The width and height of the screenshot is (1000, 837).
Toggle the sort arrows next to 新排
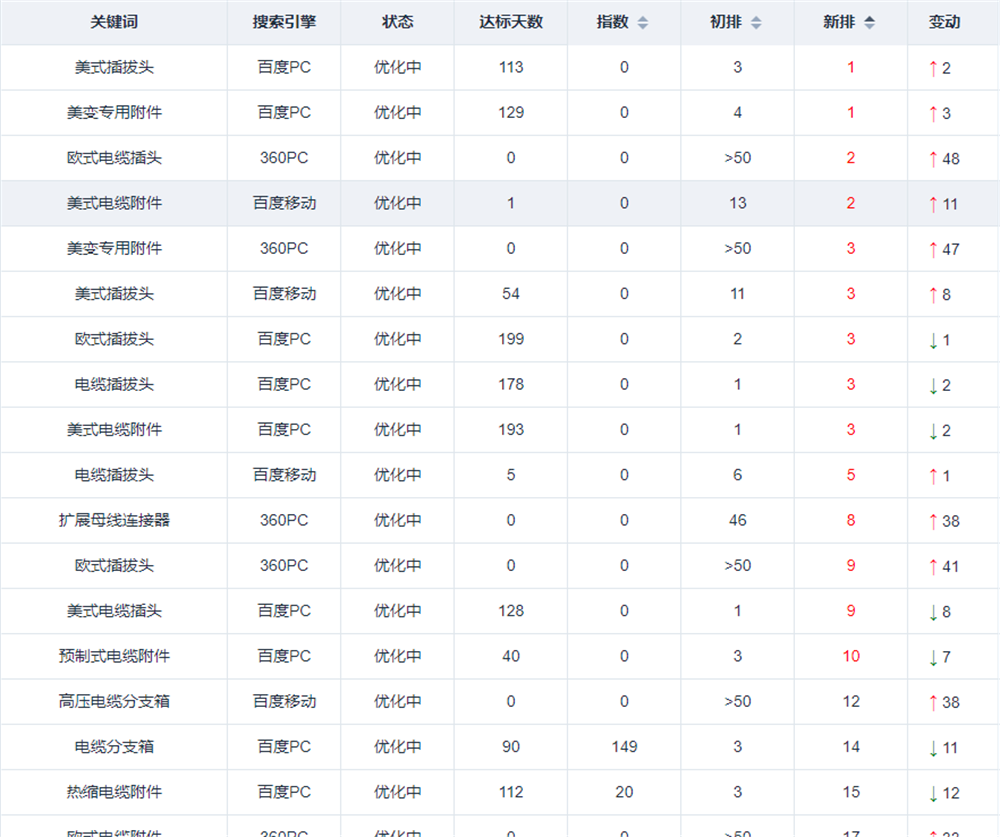point(869,22)
